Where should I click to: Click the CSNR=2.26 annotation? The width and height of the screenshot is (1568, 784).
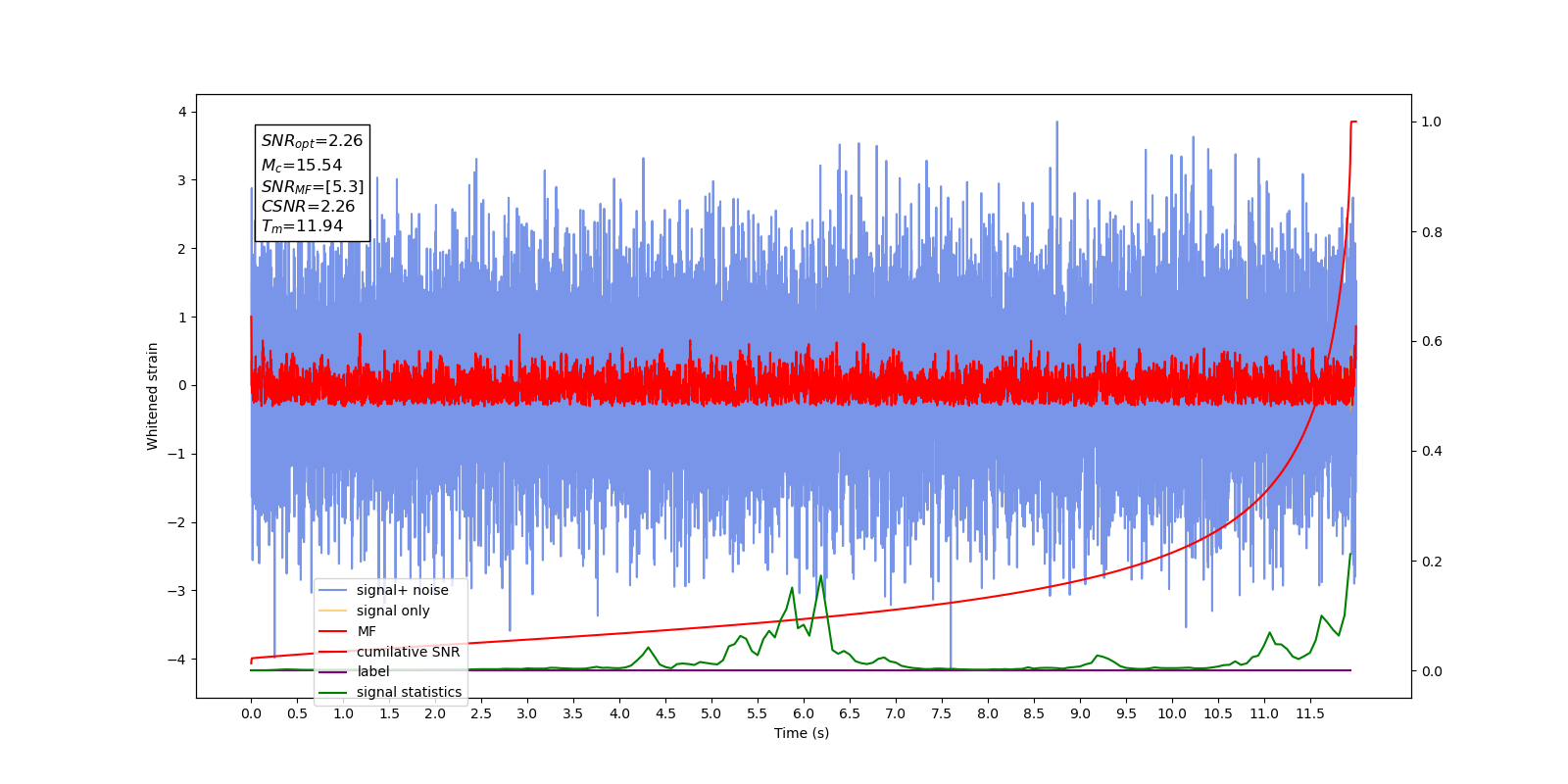click(308, 206)
